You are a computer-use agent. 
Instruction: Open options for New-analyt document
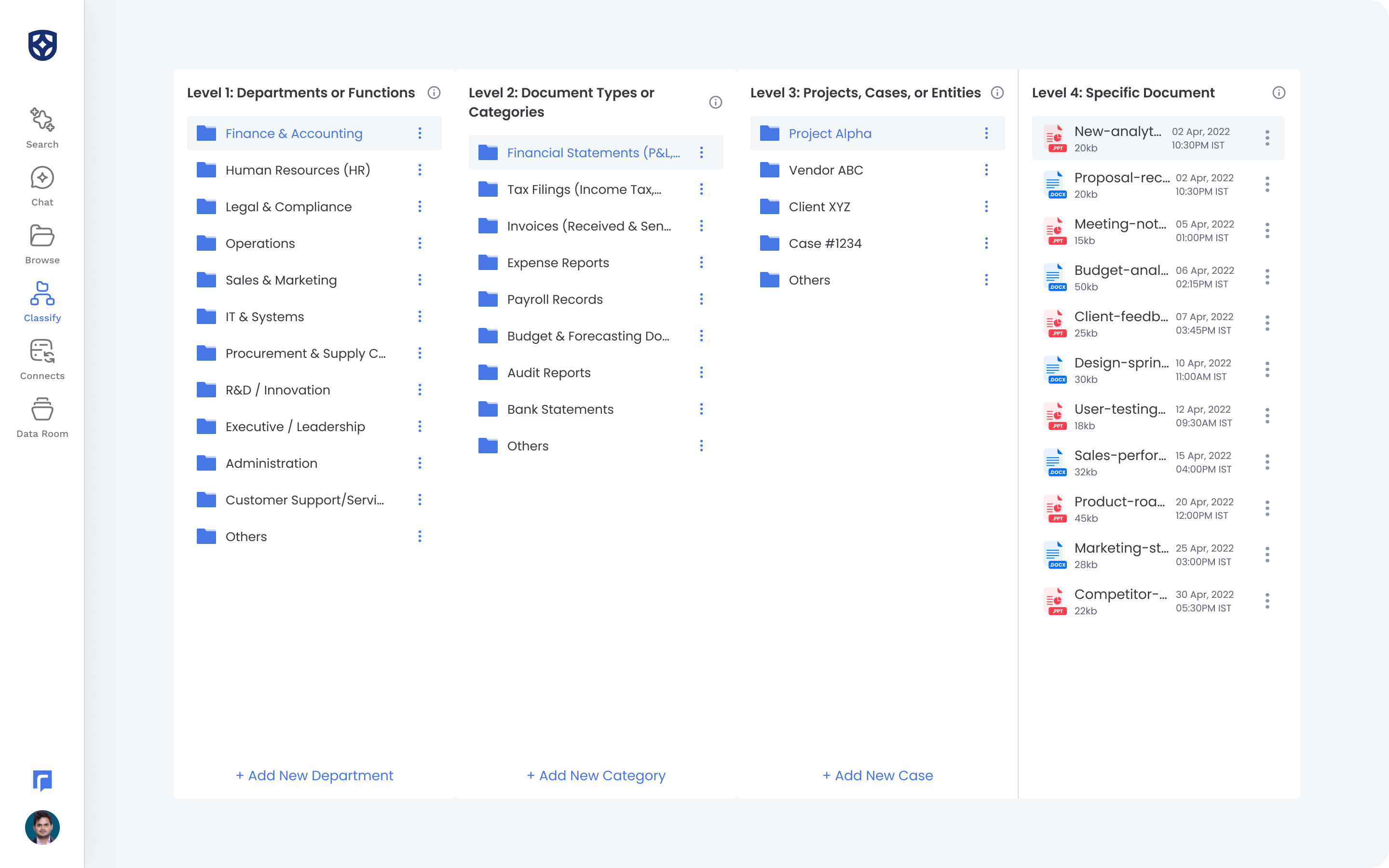(1267, 138)
